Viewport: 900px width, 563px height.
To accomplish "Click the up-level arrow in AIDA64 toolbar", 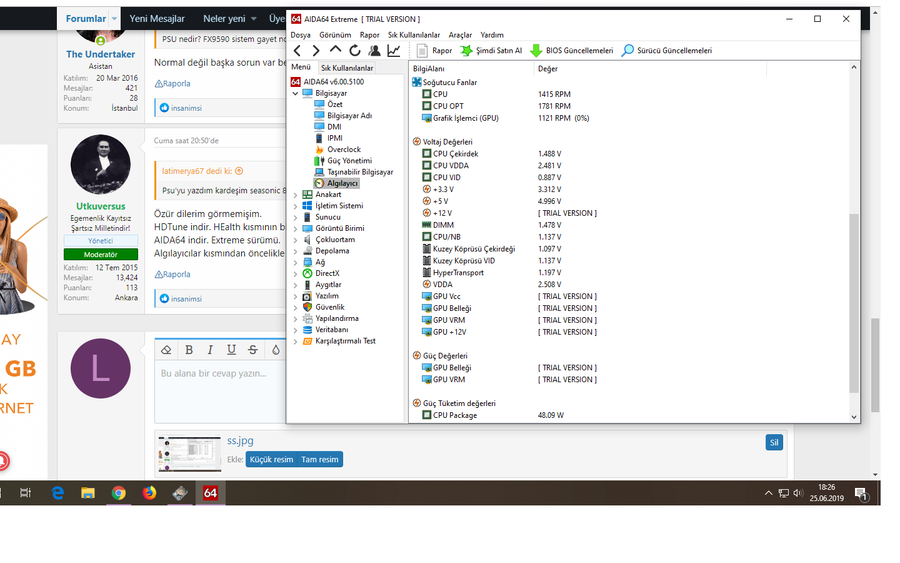I will click(335, 50).
